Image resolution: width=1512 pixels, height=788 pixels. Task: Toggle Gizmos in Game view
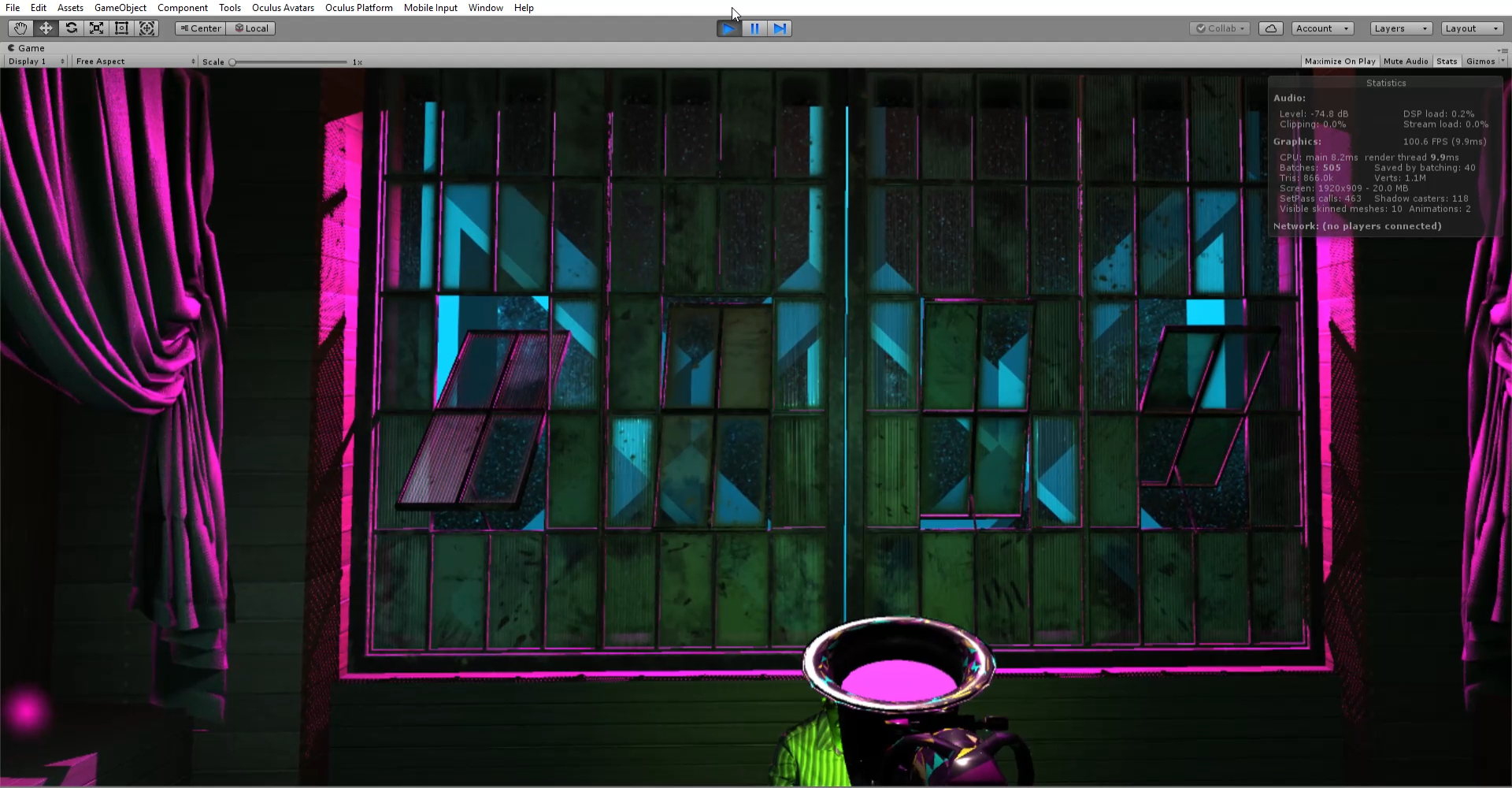coord(1480,61)
